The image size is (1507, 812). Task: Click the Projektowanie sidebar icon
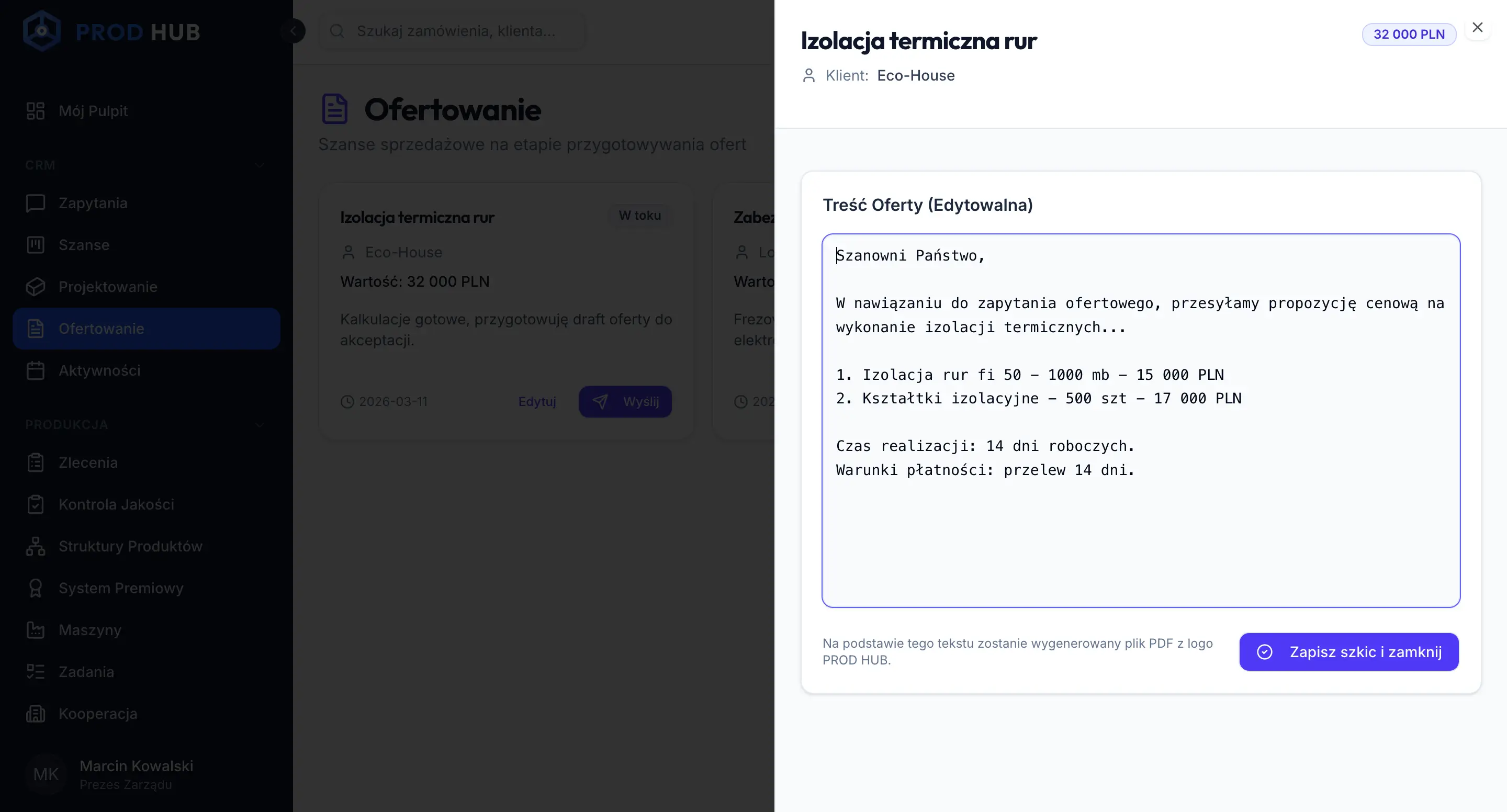[x=36, y=287]
